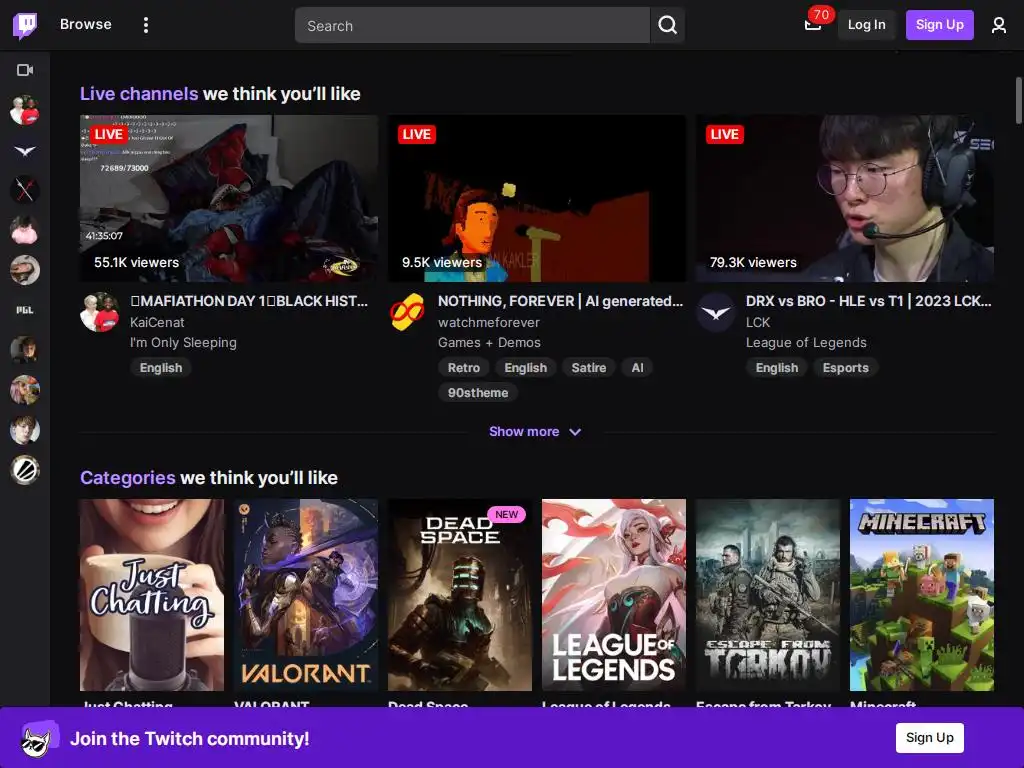Open Minecraft category cover

[x=922, y=595]
